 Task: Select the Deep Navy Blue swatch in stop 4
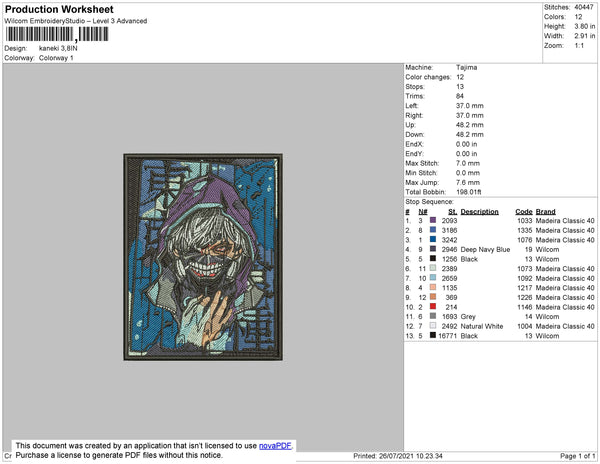(433, 249)
